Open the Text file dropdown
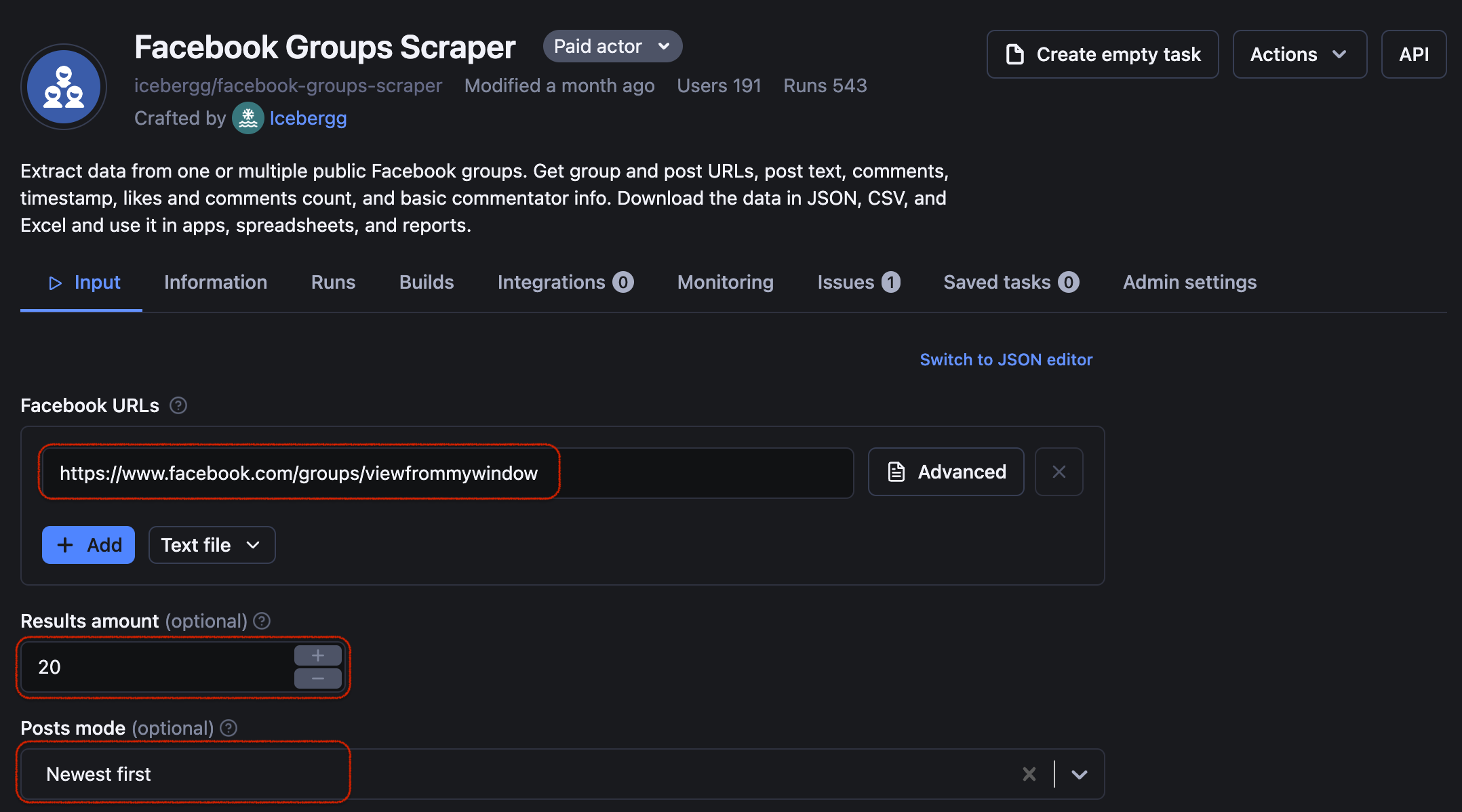Screen dimensions: 1462x812 (212, 545)
